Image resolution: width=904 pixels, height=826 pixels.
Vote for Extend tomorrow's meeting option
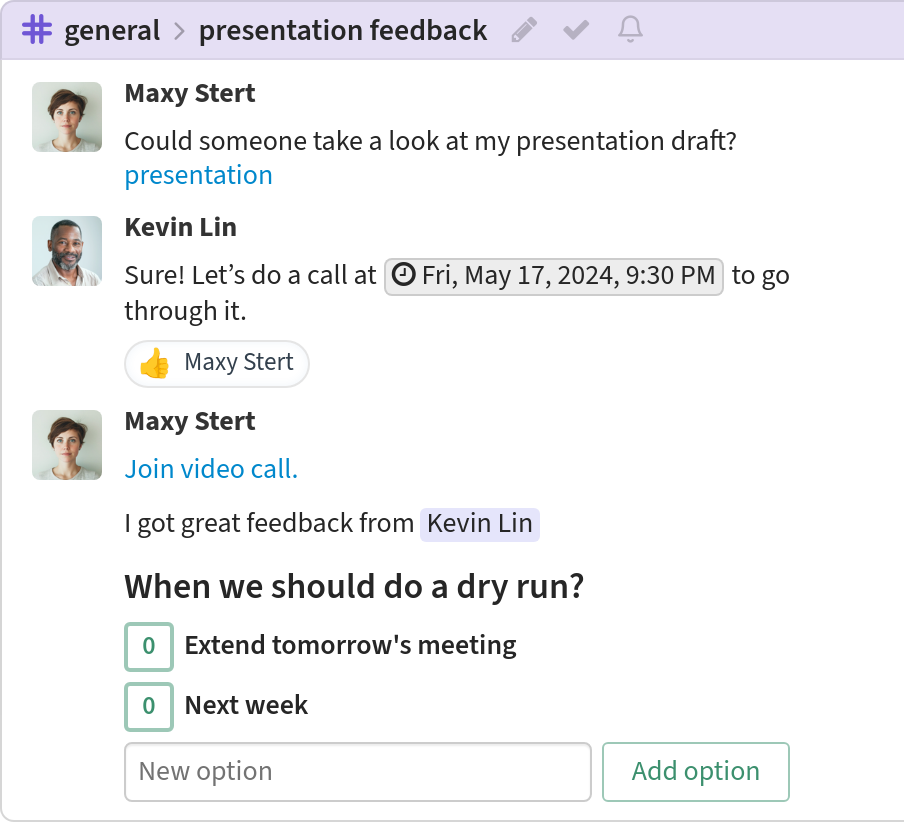tap(149, 646)
